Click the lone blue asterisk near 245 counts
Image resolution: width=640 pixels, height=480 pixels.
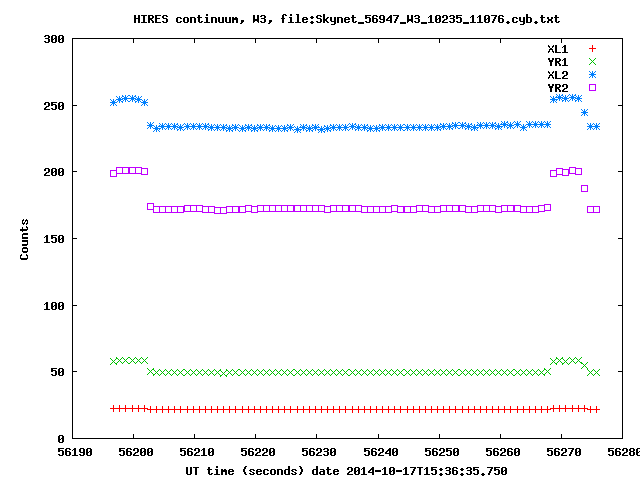click(585, 112)
